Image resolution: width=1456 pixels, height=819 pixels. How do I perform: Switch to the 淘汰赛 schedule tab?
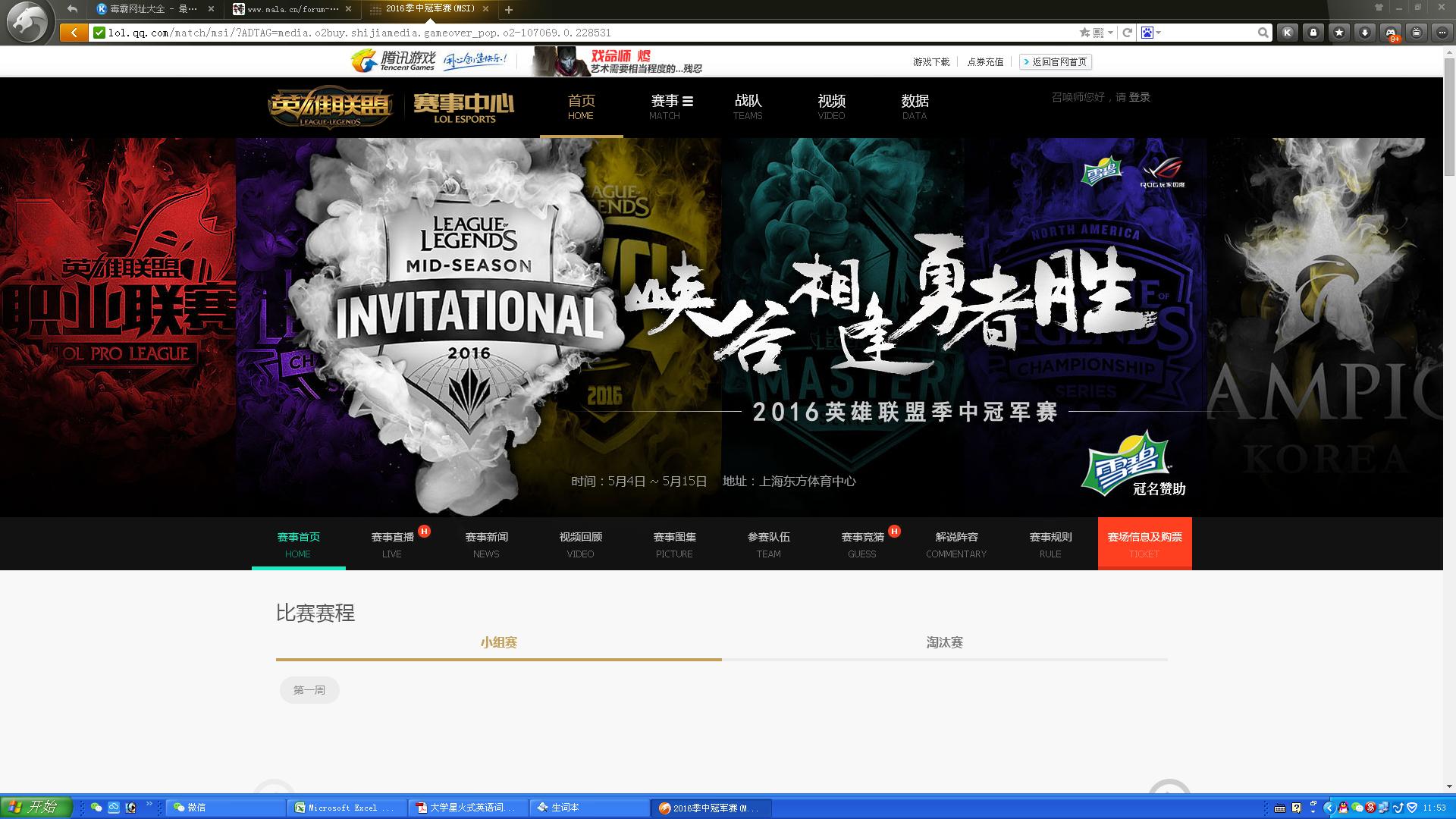click(944, 642)
